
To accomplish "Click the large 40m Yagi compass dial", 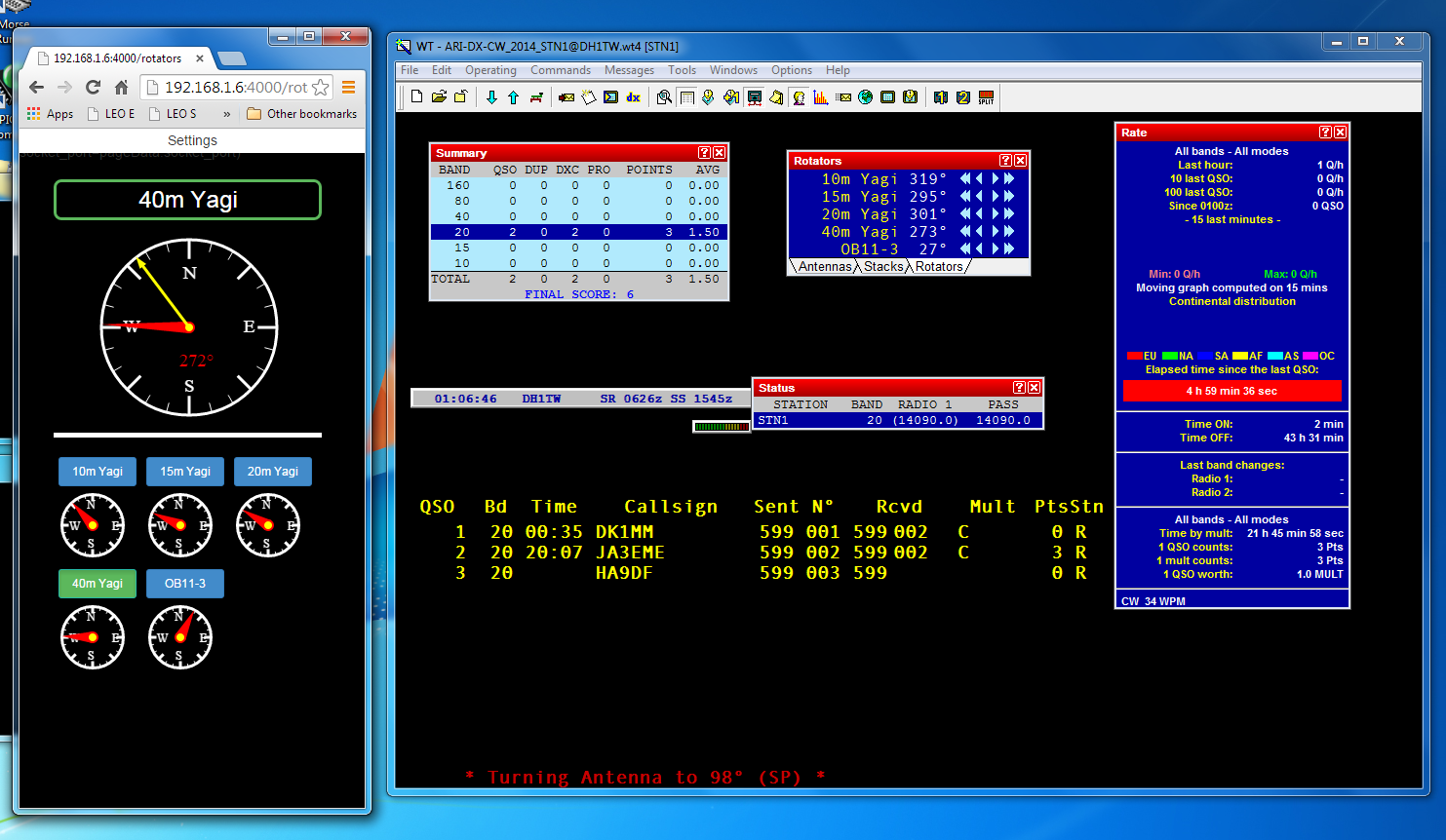I will pos(189,327).
